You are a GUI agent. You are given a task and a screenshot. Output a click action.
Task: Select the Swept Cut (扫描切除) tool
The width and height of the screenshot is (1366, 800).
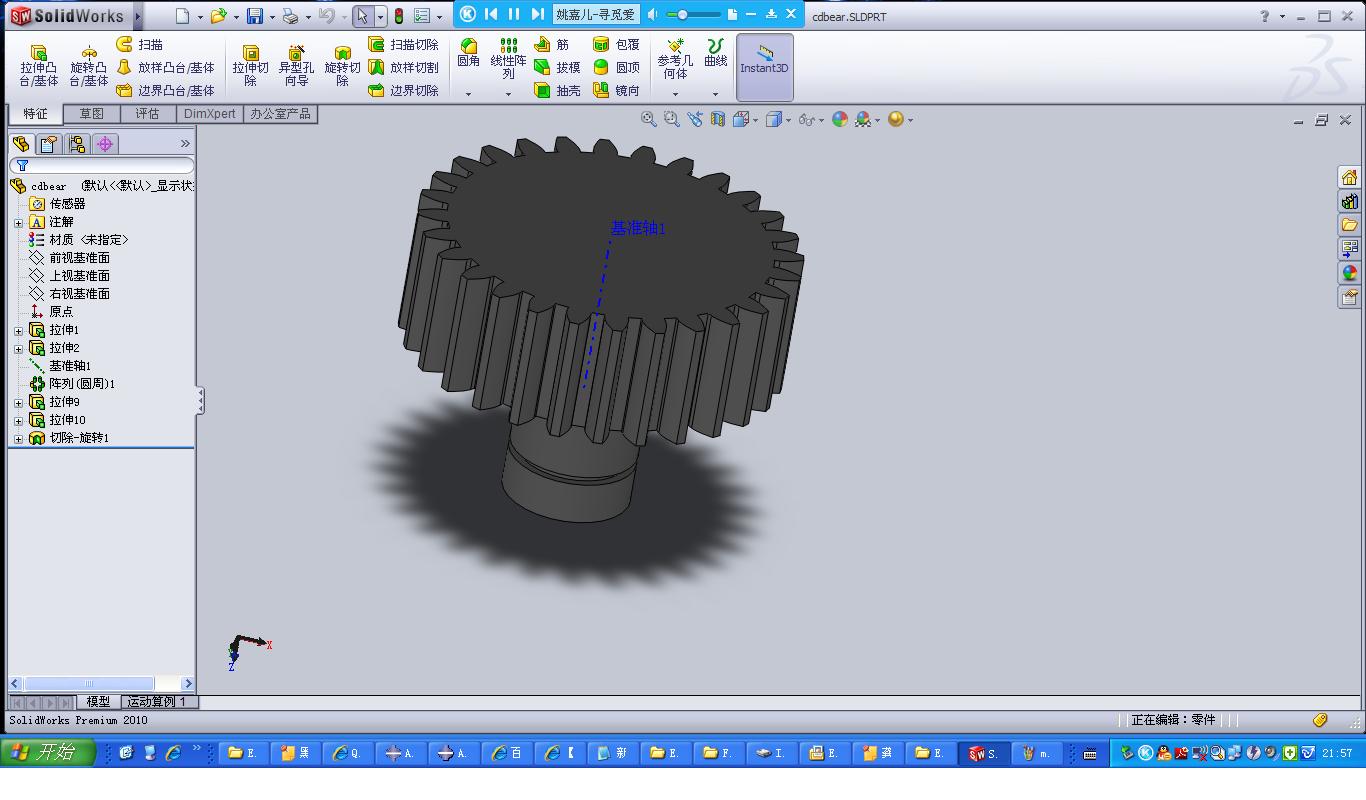(403, 45)
